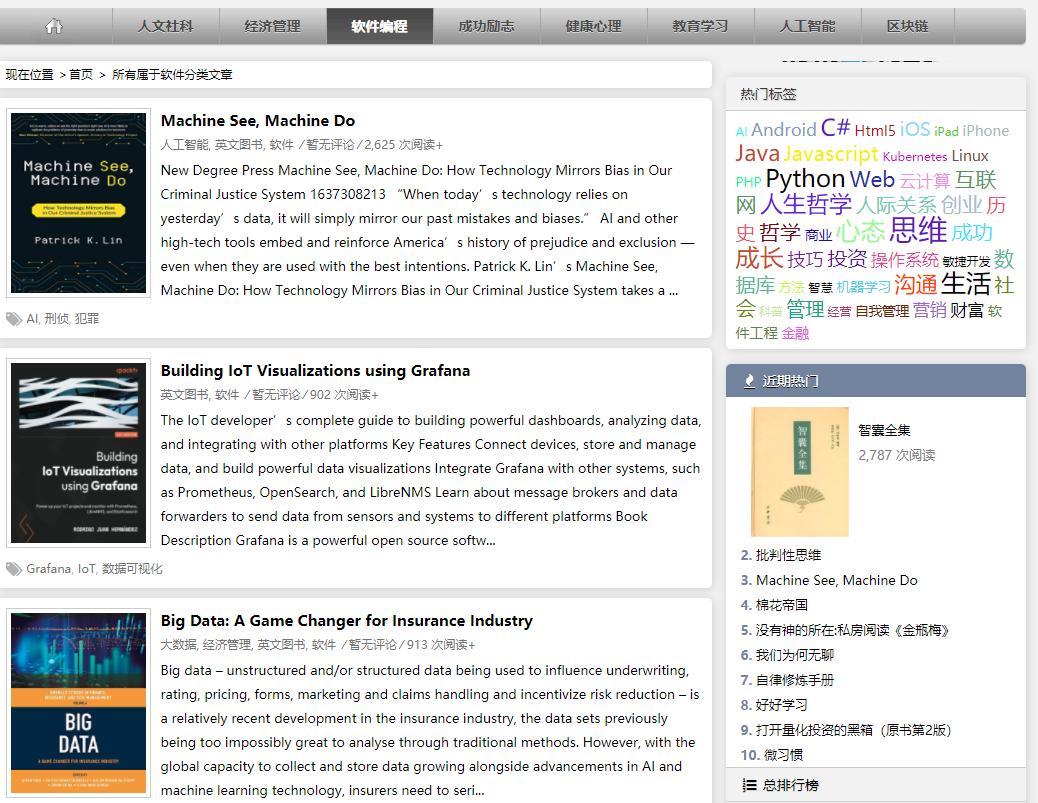
Task: Switch to the 人工智能 navigation tab
Action: point(807,26)
